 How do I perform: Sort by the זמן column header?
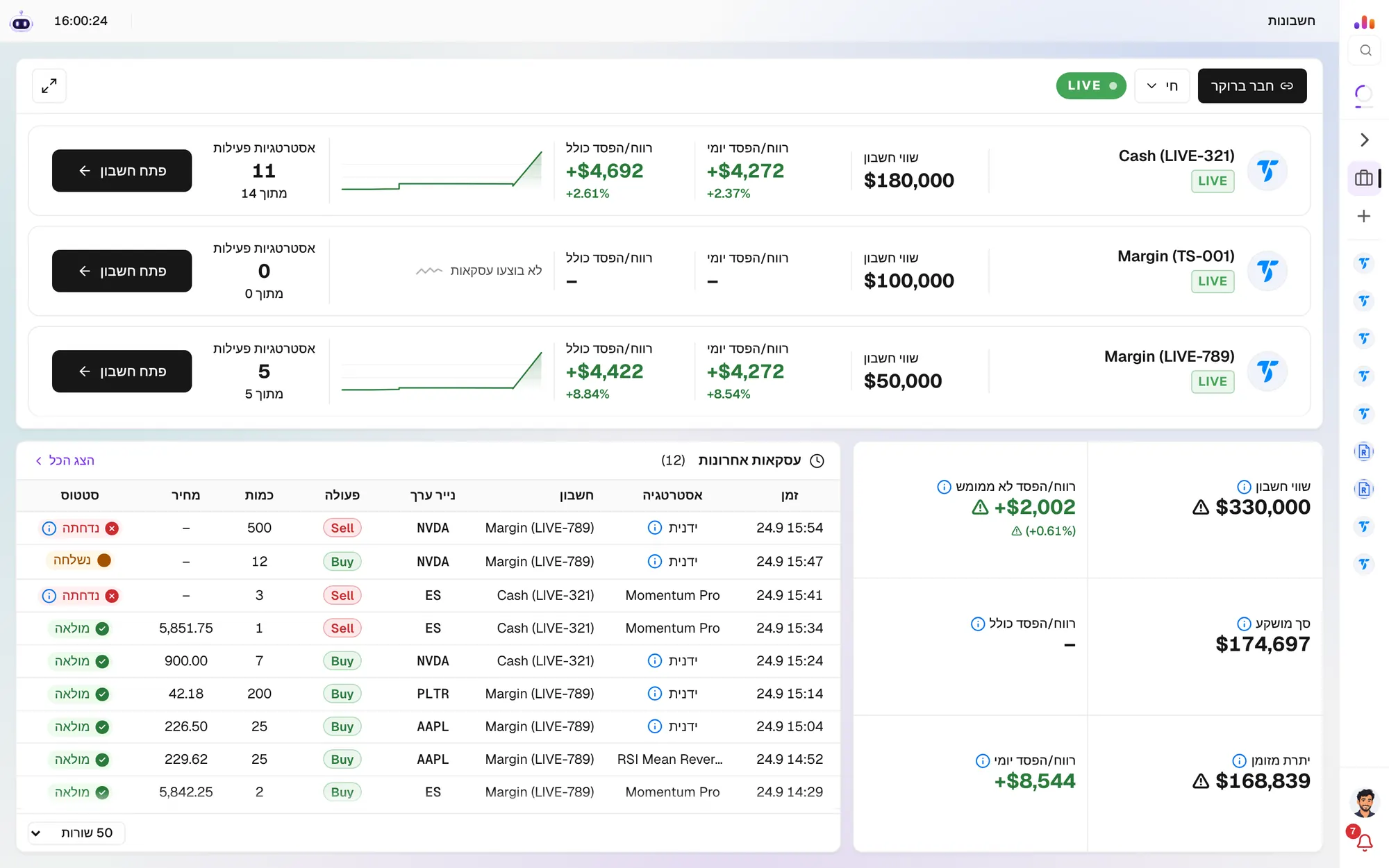(x=790, y=495)
